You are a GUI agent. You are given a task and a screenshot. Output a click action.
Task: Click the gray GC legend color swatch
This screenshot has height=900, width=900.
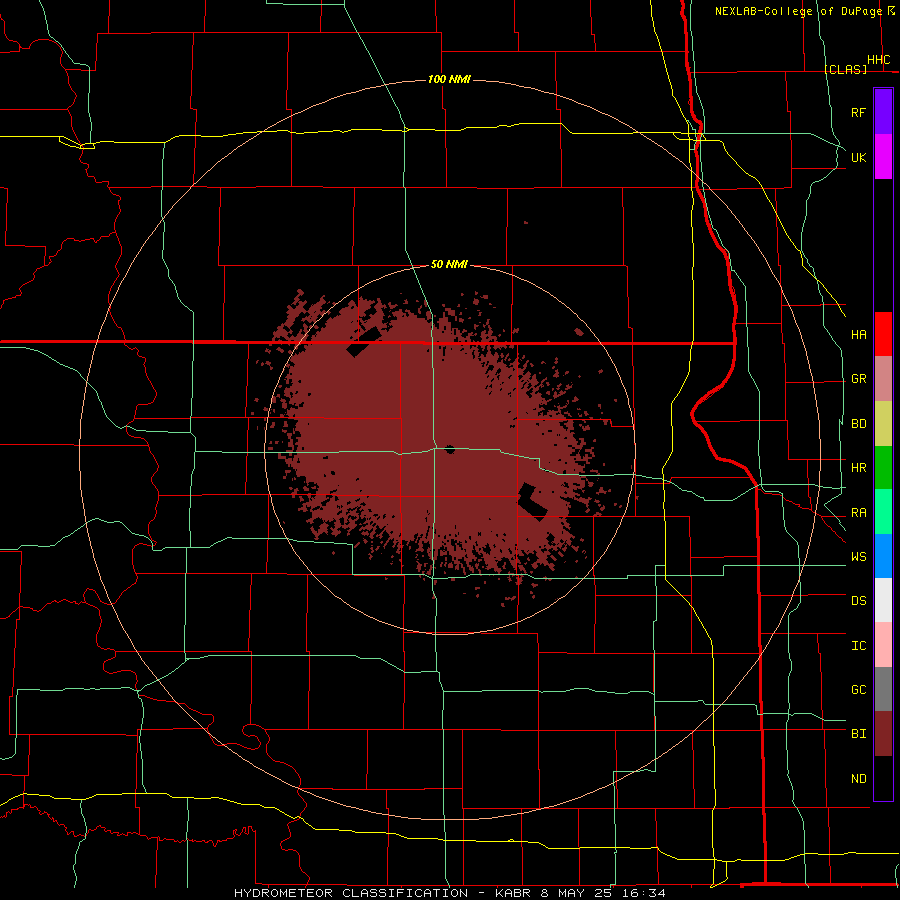883,689
